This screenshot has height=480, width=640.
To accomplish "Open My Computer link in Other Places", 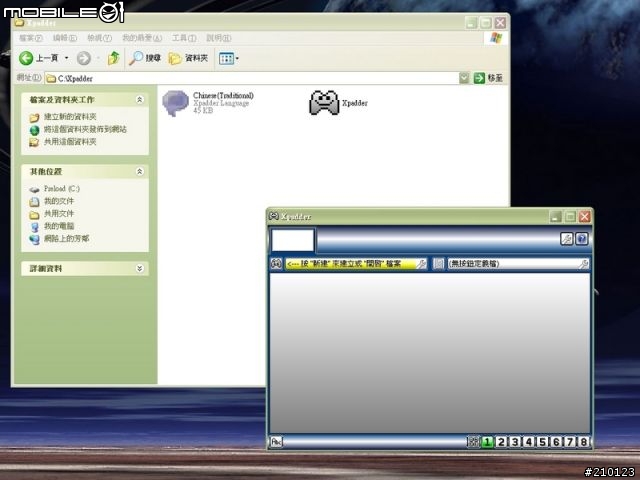I will [59, 226].
